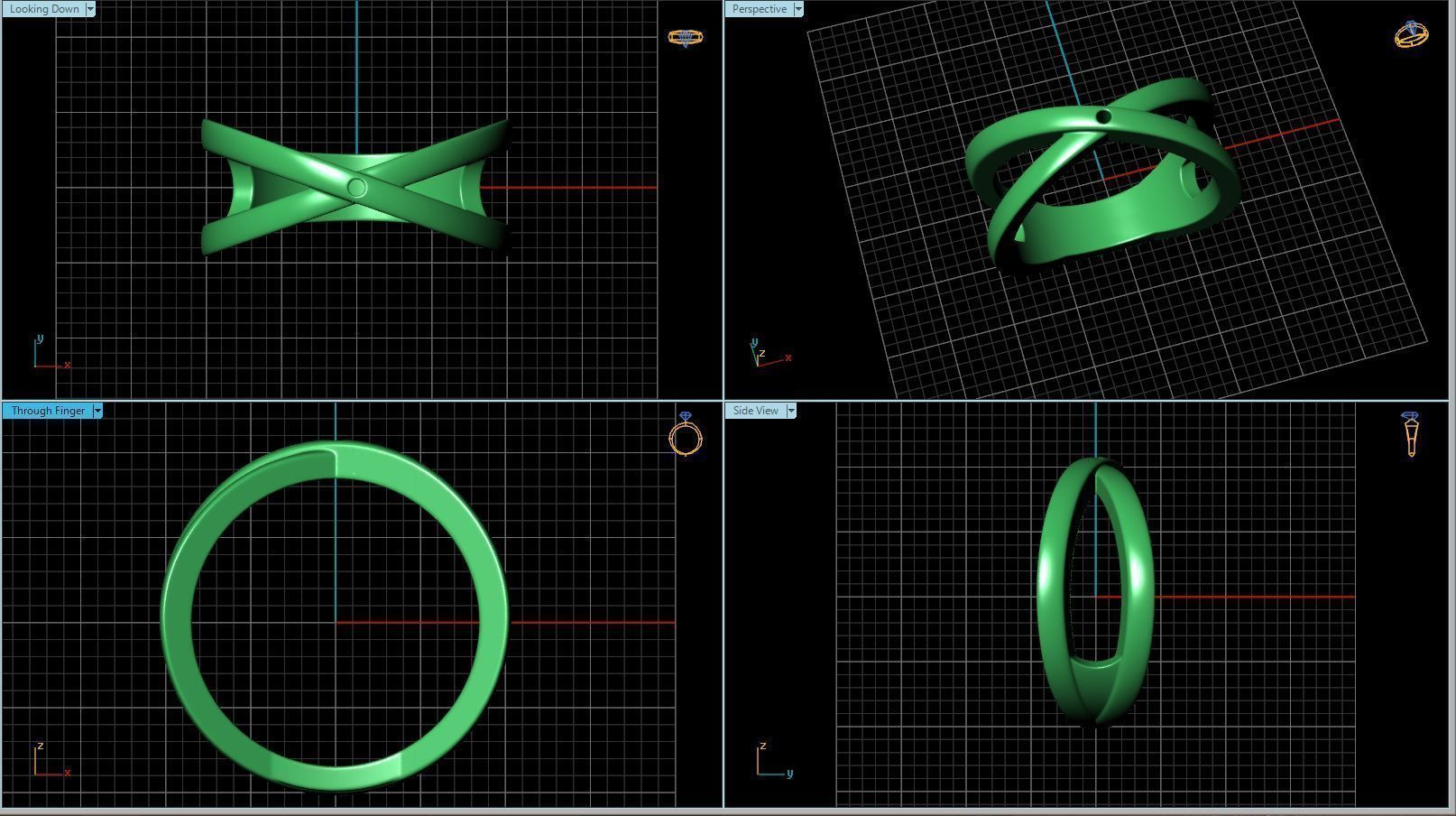Click the top-view ring icon in Looking Down viewport
The image size is (1456, 816).
685,38
